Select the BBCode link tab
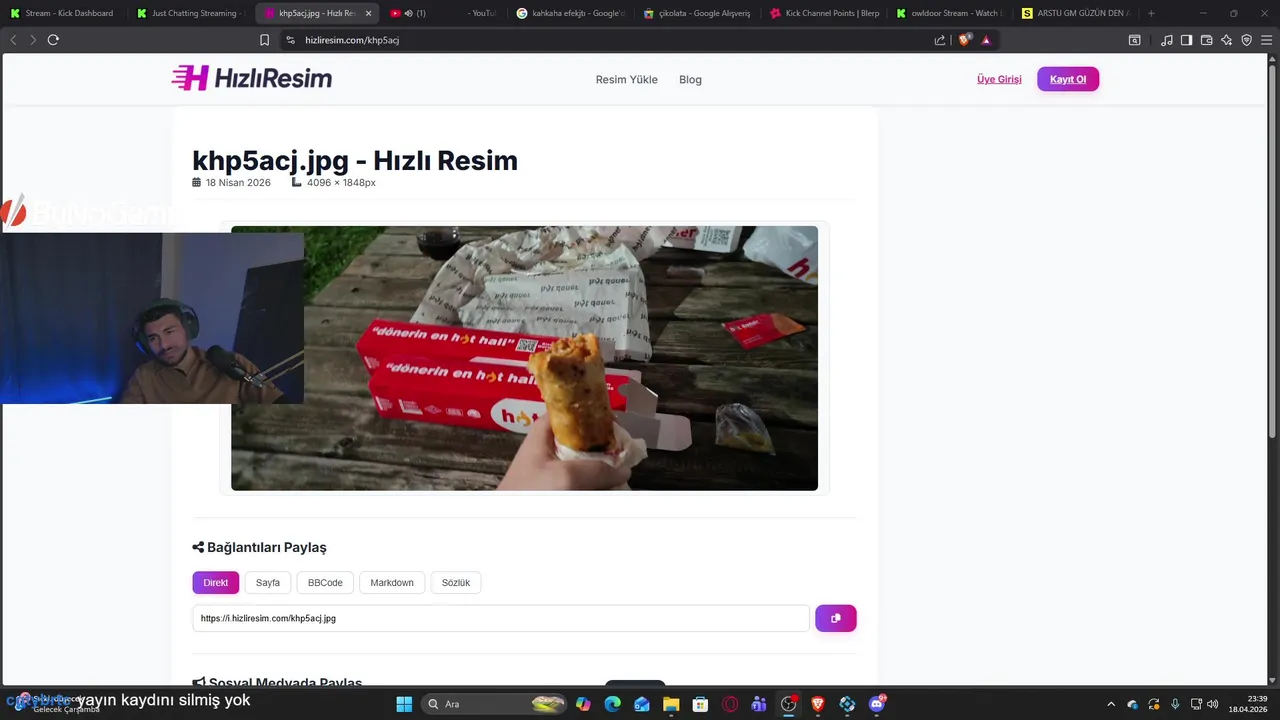Screen dimensions: 1280x720 tap(325, 583)
